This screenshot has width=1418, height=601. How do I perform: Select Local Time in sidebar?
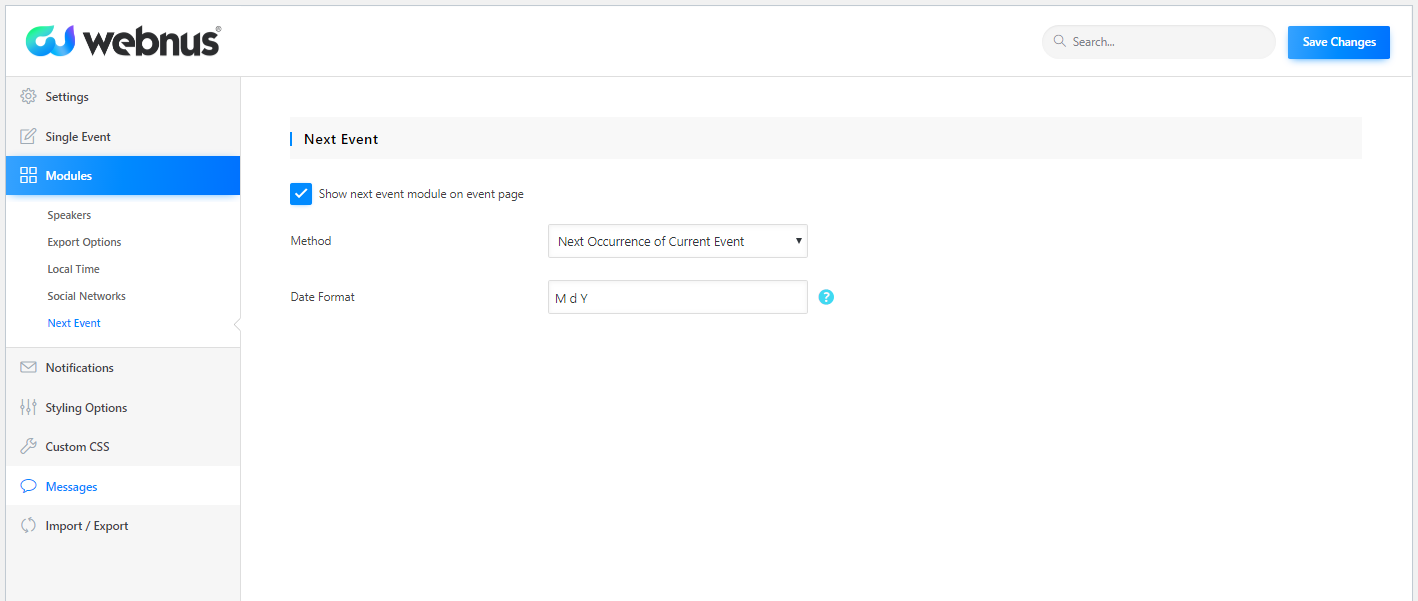[x=73, y=269]
